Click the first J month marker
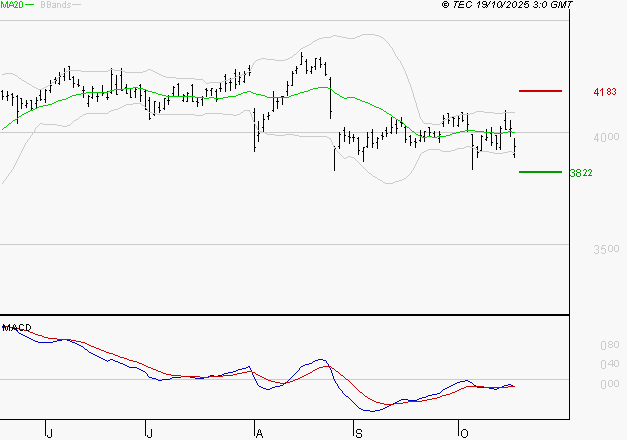Image resolution: width=627 pixels, height=440 pixels. (49, 434)
